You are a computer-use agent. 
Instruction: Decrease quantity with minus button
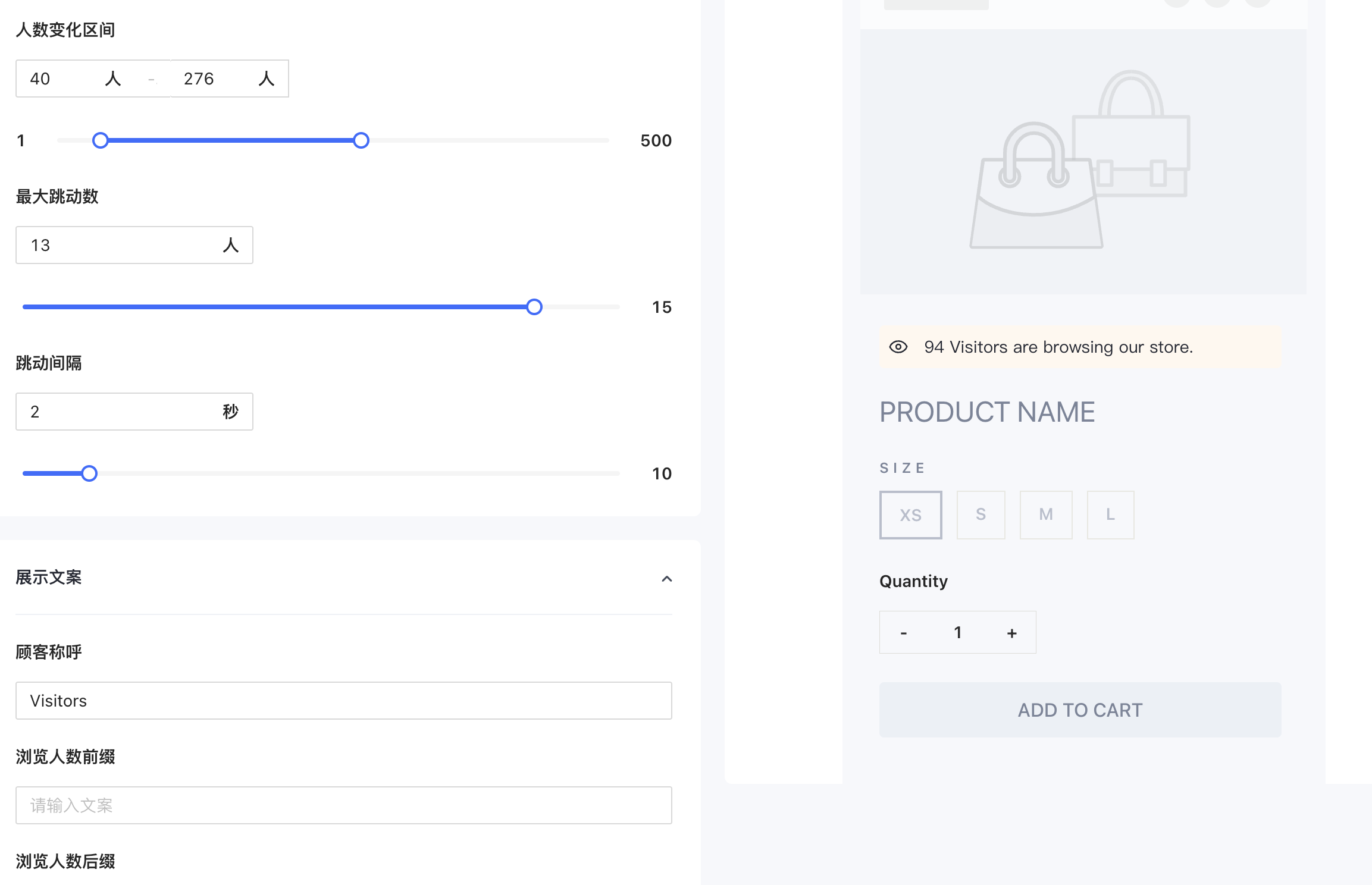[903, 633]
